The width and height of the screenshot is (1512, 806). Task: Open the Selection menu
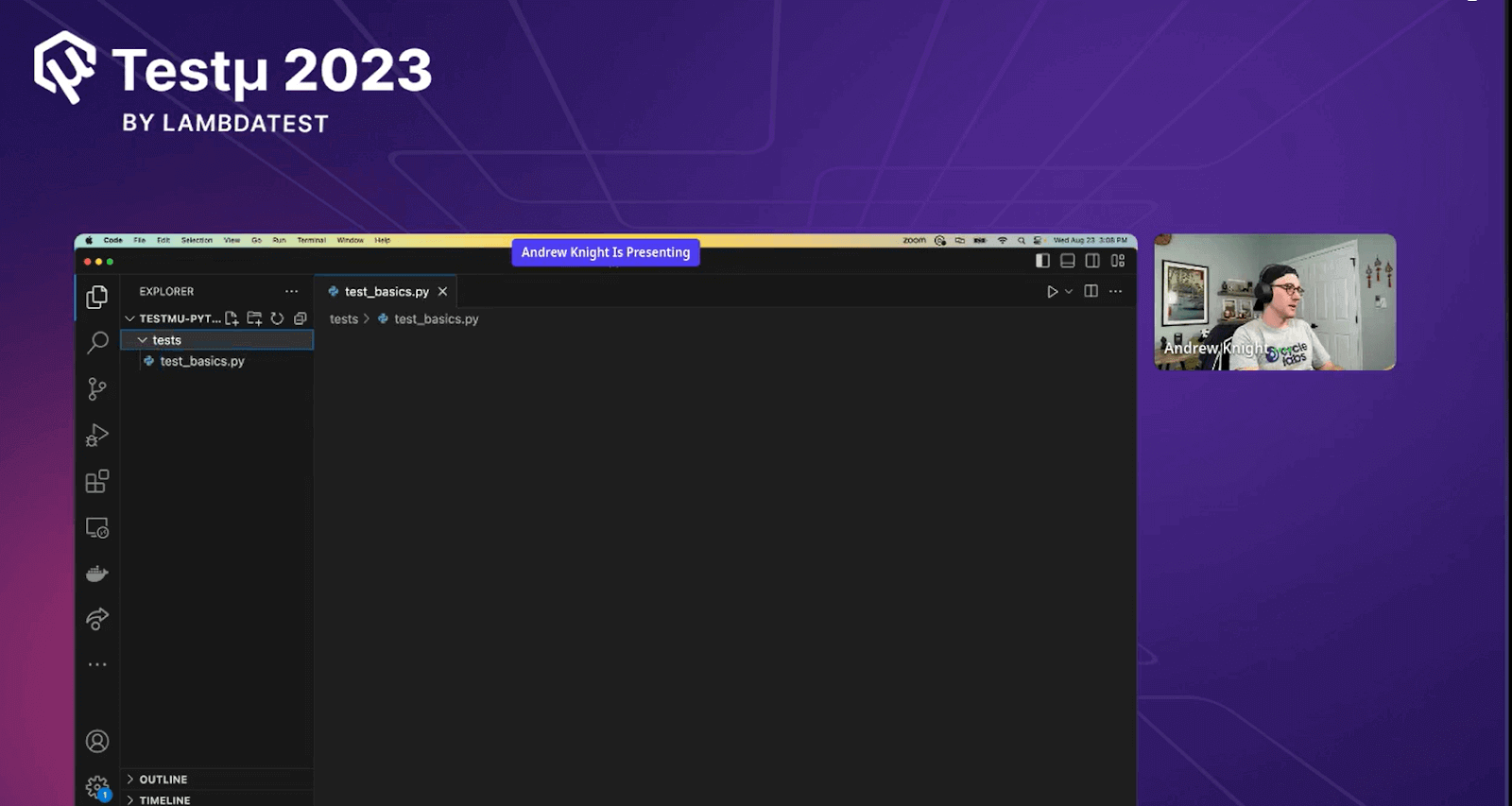coord(197,240)
